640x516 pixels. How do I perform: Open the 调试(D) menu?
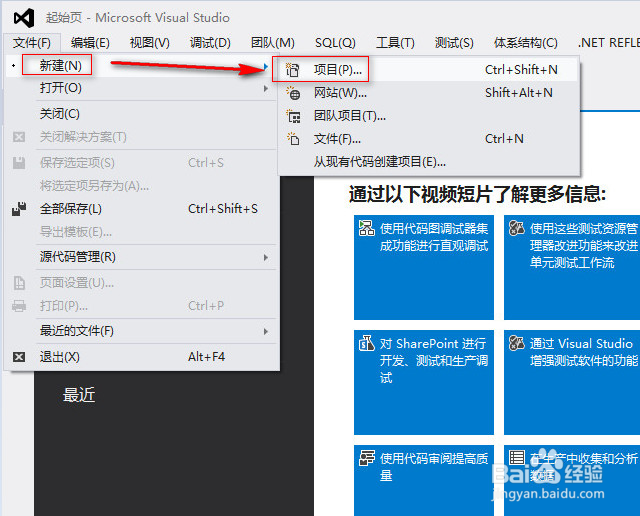click(210, 42)
